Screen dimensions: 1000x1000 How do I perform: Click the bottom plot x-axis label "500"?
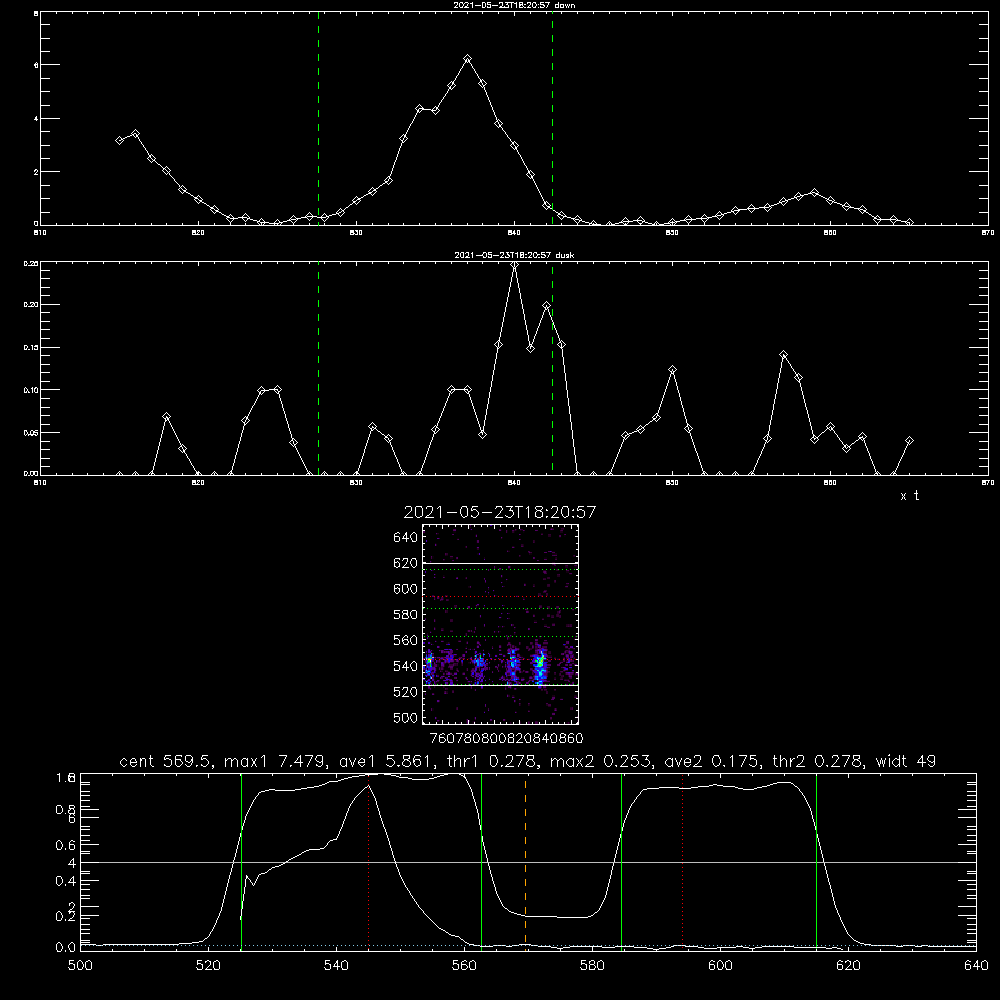80,966
